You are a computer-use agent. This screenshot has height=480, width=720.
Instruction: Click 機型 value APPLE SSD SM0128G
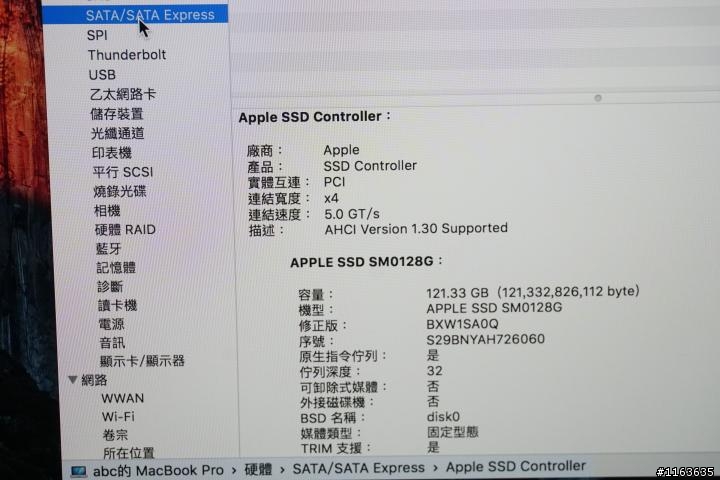coord(494,308)
